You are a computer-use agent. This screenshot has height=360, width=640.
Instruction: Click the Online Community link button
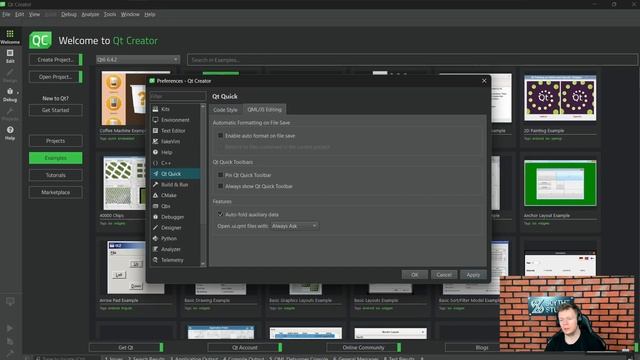coord(364,347)
